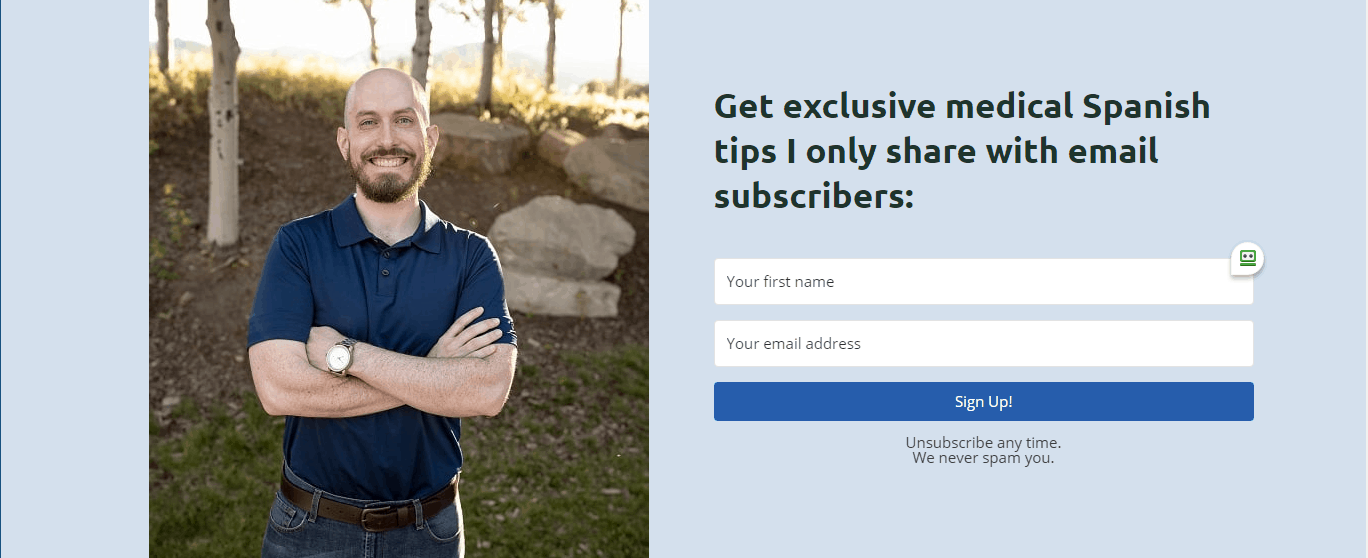Click the Your first name placeholder text
The height and width of the screenshot is (558, 1368).
[780, 282]
